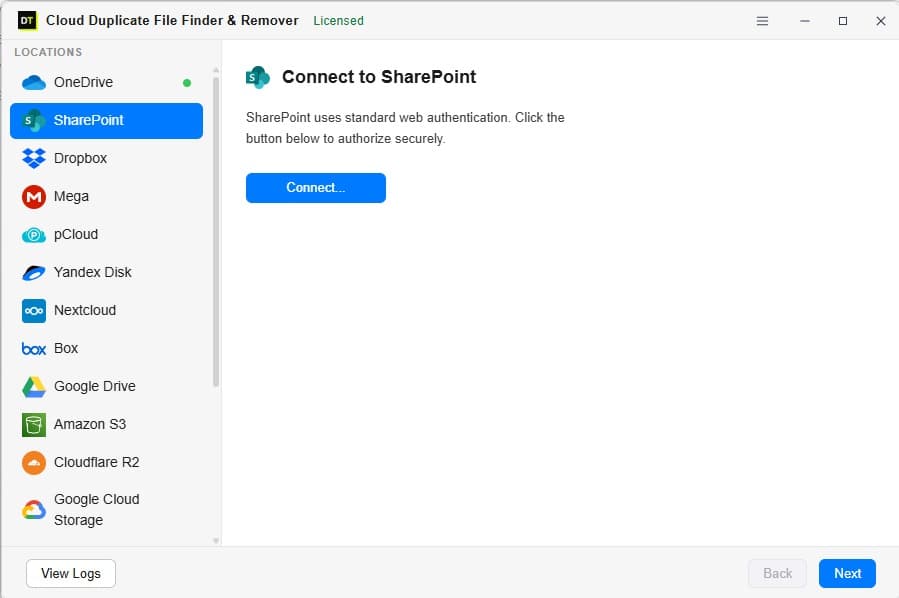Select Box in the sidebar
The image size is (899, 598).
coord(107,349)
